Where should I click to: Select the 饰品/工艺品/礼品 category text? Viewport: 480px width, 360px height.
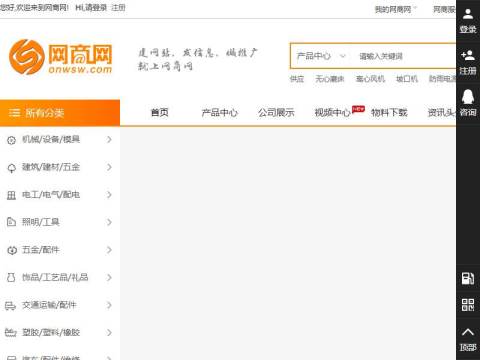[55, 277]
